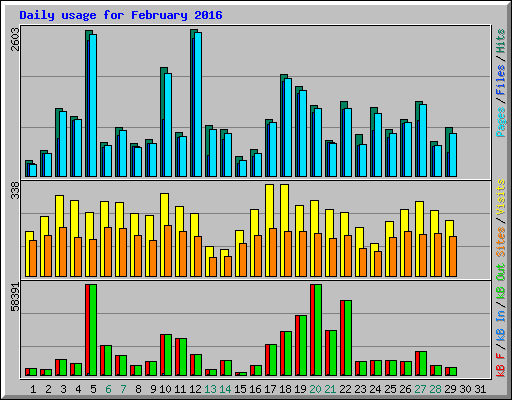The width and height of the screenshot is (512, 400).
Task: Click day label 3 on the x-axis
Action: coord(63,389)
